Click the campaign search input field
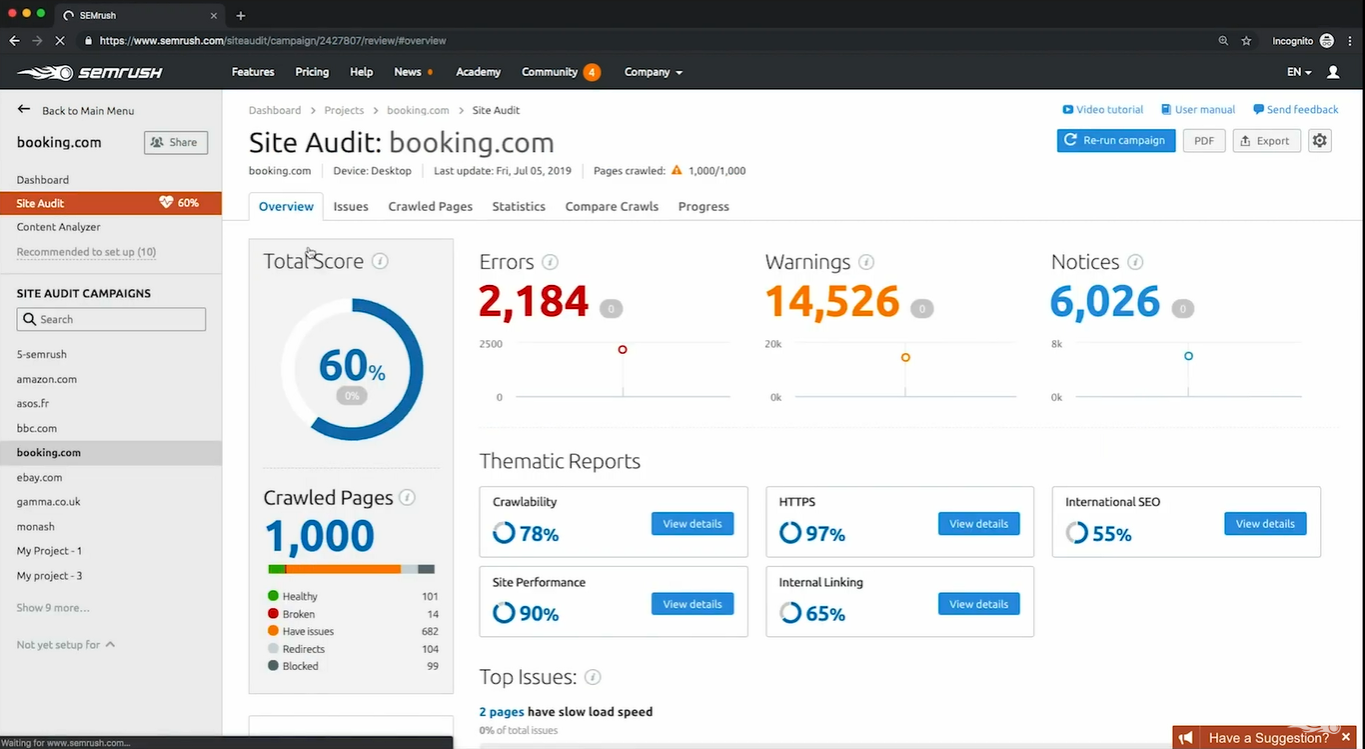The height and width of the screenshot is (749, 1365). [112, 319]
